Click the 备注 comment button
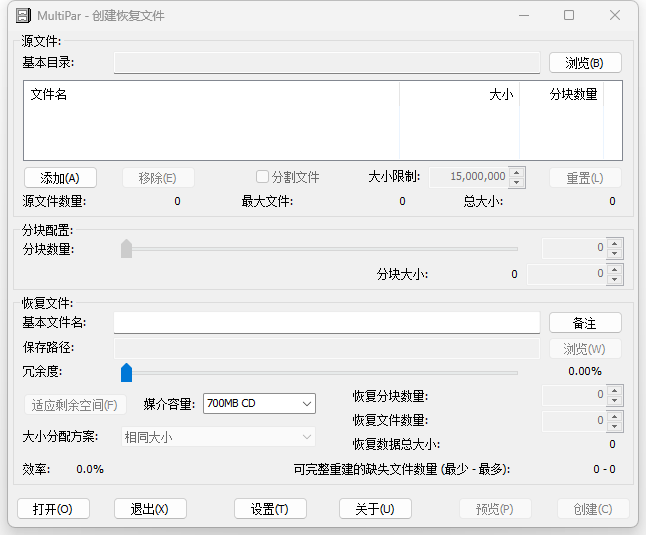 click(585, 323)
